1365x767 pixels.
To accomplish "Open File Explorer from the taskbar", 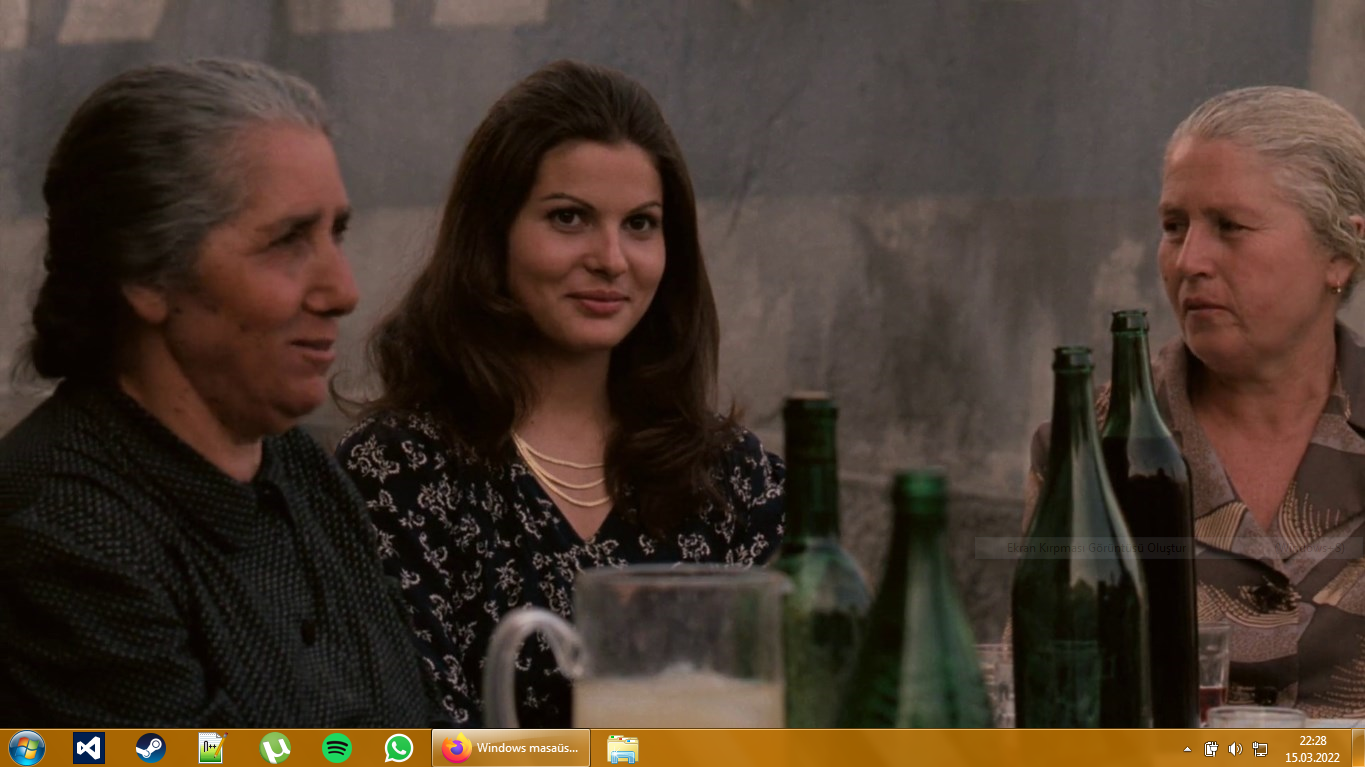I will 623,748.
